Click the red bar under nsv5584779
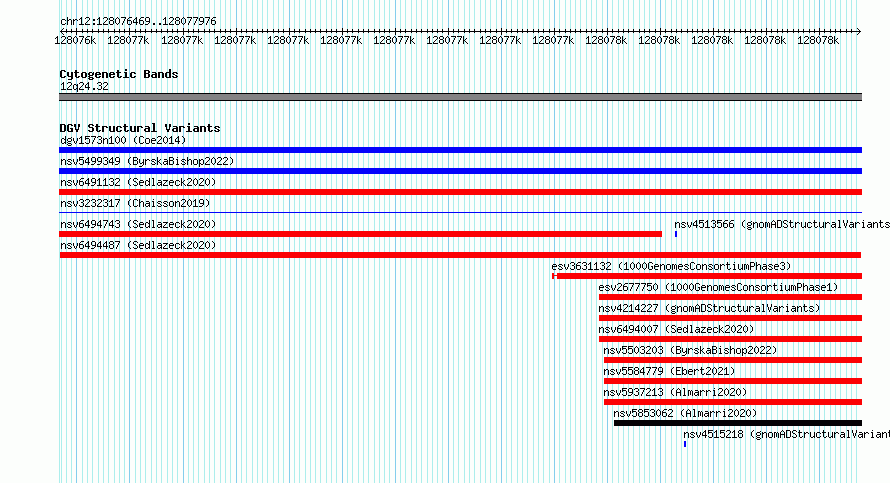This screenshot has height=483, width=890. click(x=733, y=381)
